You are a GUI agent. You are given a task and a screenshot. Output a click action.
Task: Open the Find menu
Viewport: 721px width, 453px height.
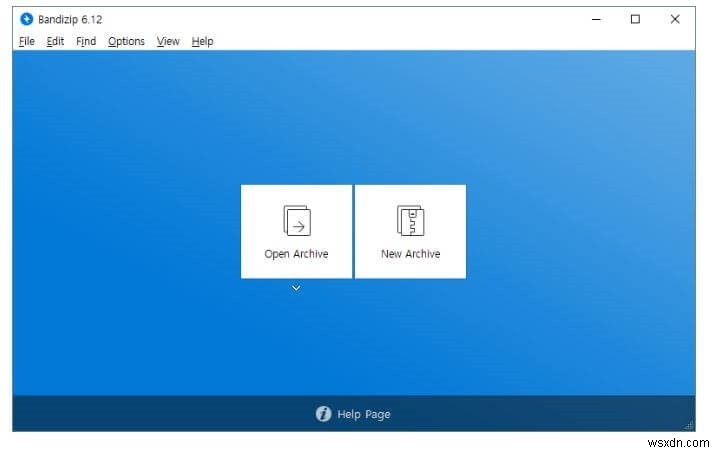point(86,41)
